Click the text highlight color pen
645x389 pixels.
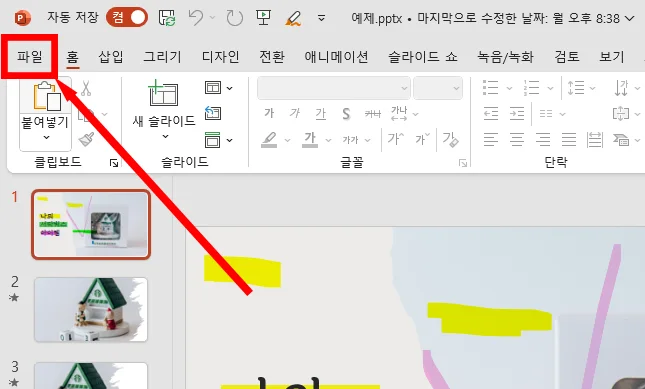(x=269, y=139)
